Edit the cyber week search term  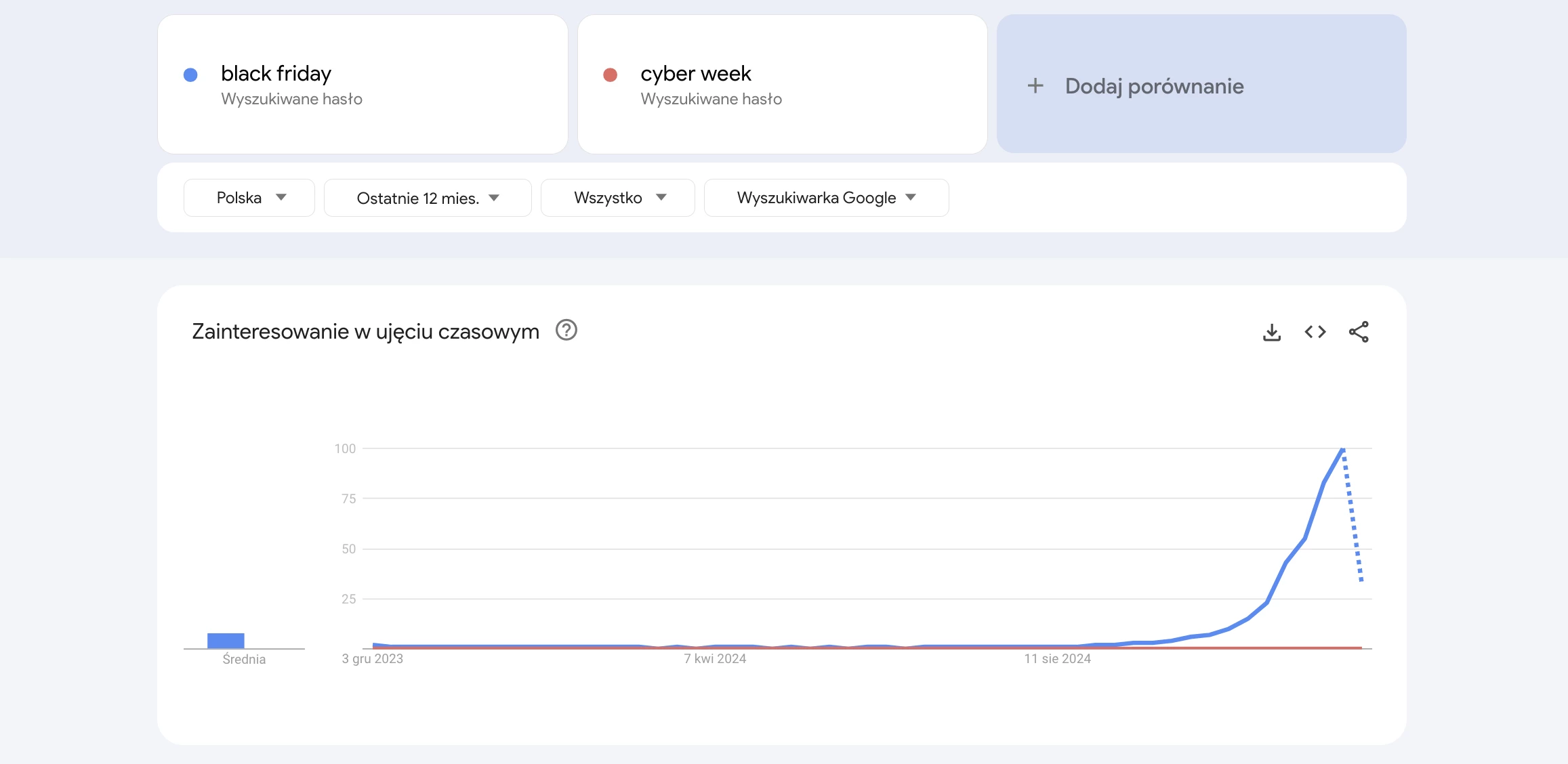pos(696,73)
